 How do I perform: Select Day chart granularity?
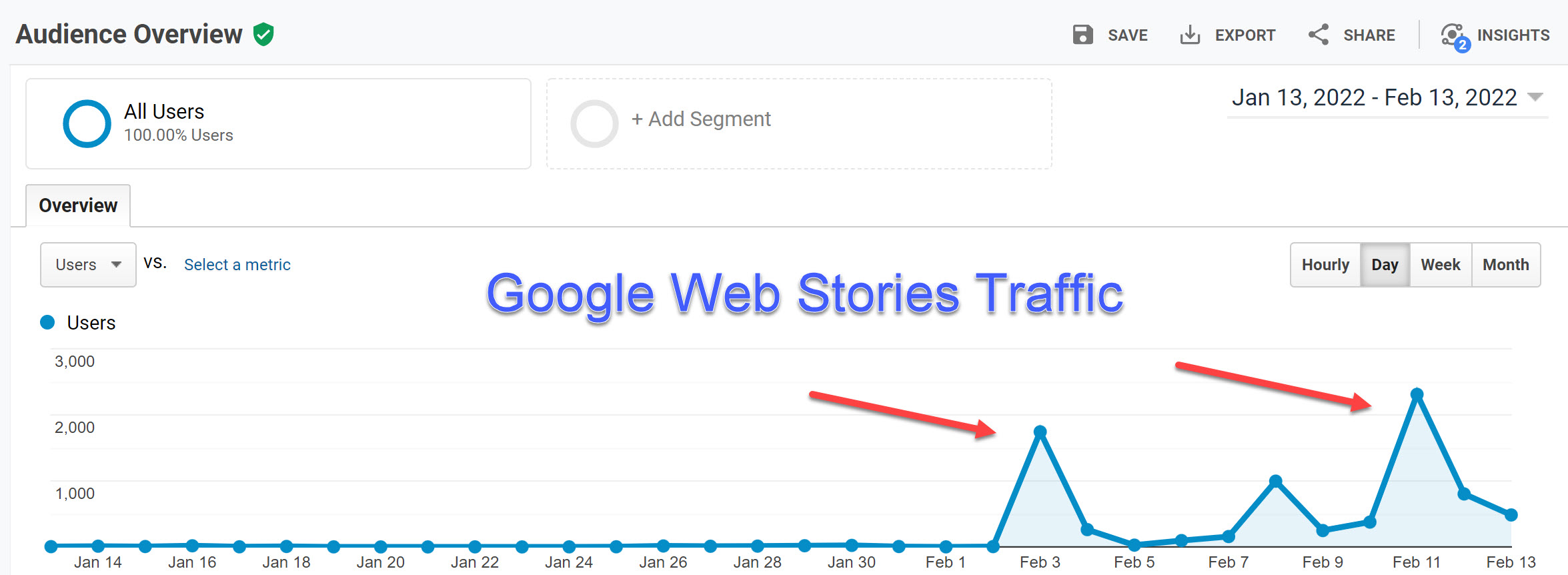pyautogui.click(x=1385, y=265)
